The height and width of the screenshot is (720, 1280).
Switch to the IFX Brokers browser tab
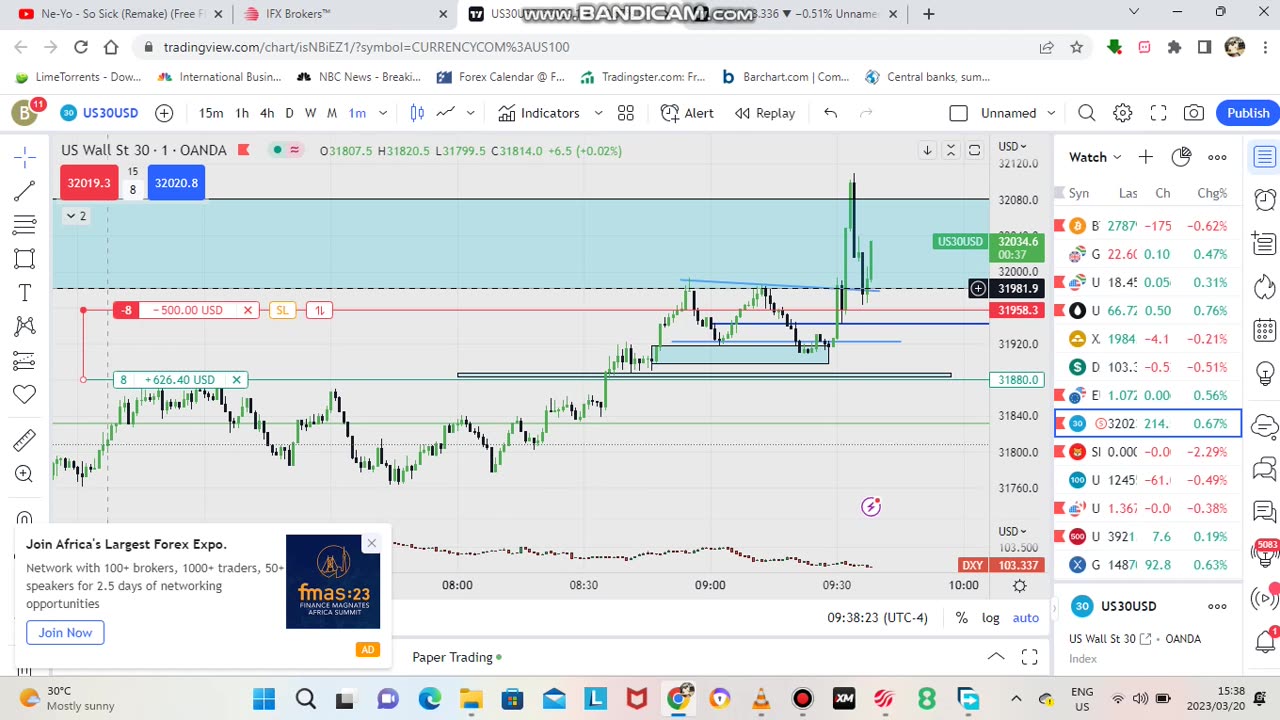[x=345, y=14]
